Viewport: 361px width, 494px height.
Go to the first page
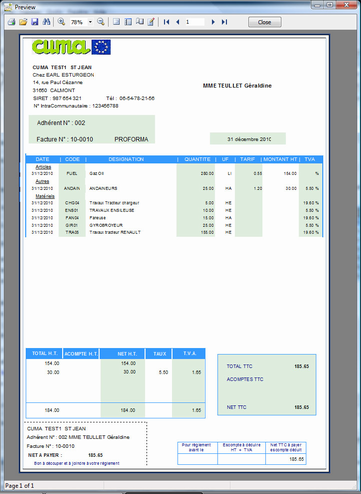coord(167,22)
